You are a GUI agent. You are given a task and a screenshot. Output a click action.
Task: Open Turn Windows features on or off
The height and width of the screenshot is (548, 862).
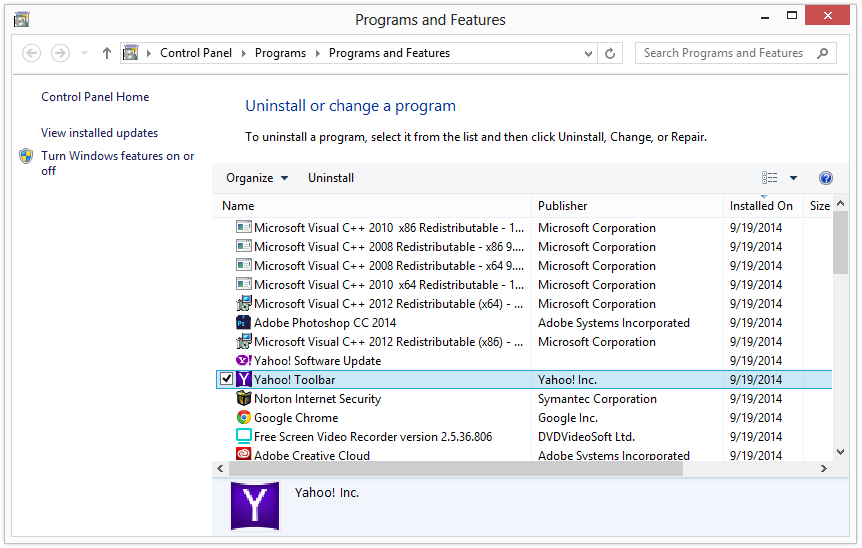[118, 163]
